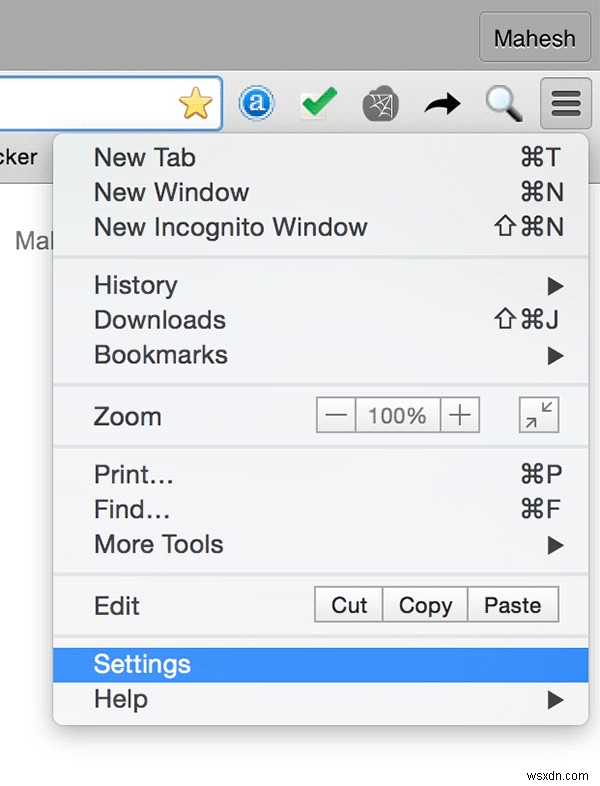Click the Cut button
Image resolution: width=600 pixels, height=786 pixels.
pyautogui.click(x=349, y=605)
